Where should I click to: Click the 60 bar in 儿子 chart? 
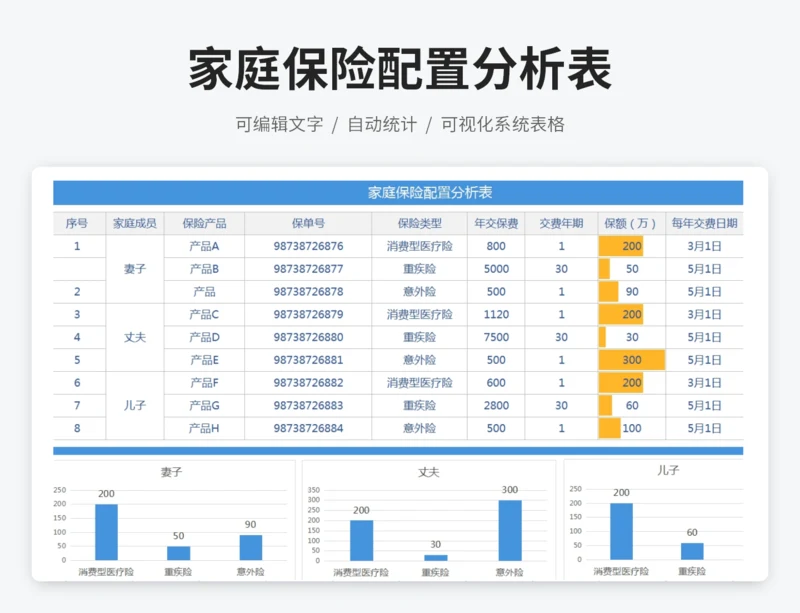pos(692,551)
